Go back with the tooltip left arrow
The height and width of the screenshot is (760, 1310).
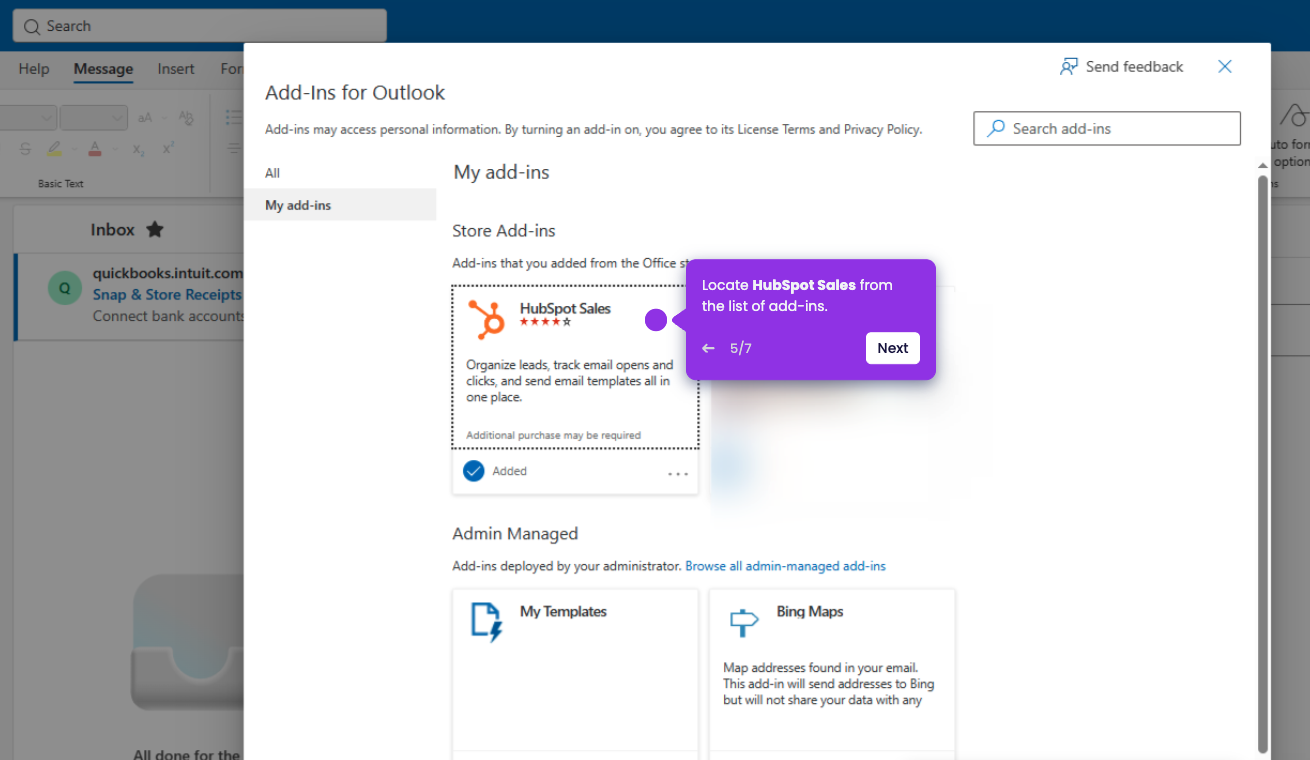[x=708, y=348]
